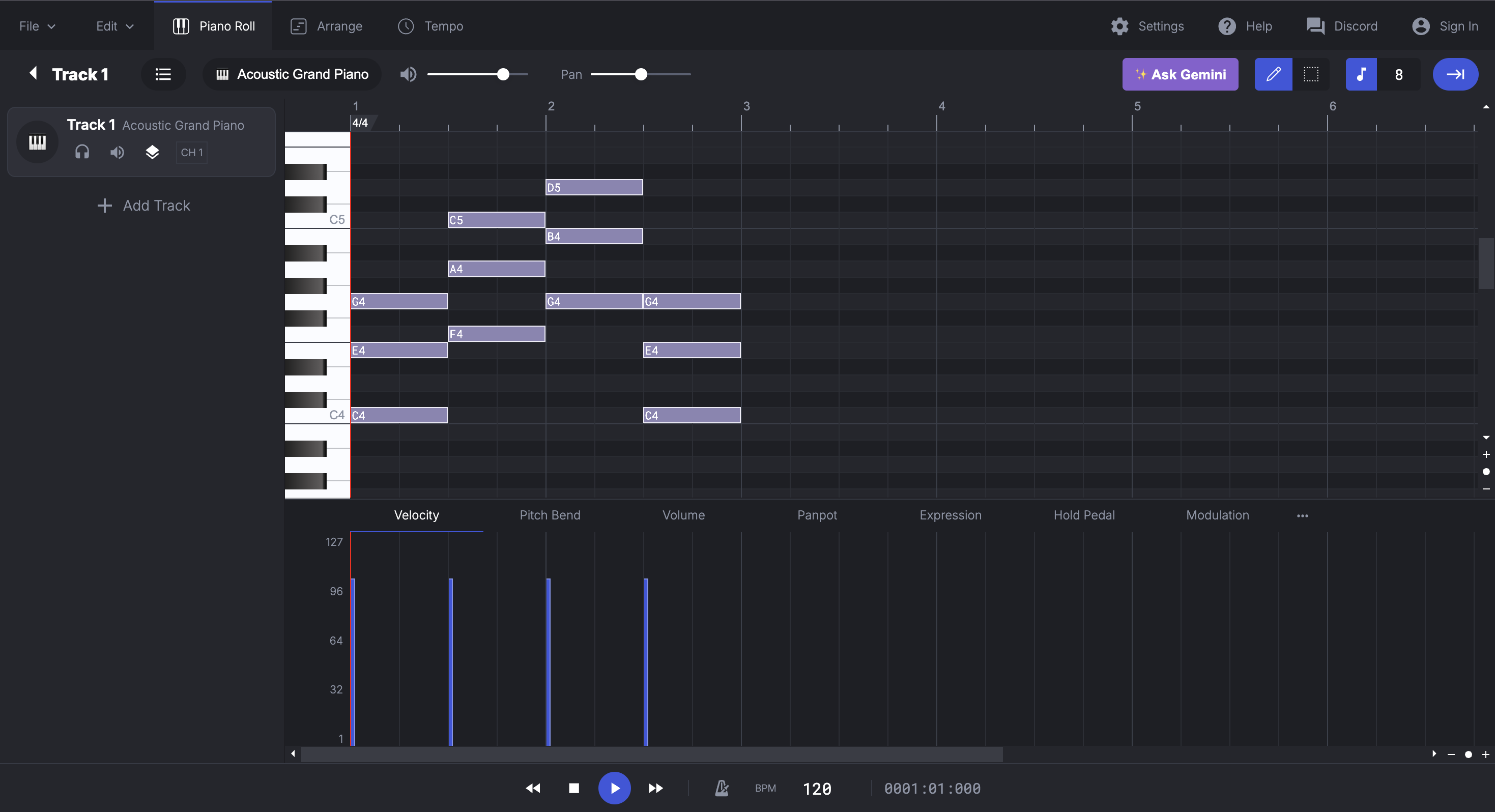Click the Pan slider knob
The image size is (1495, 812).
[x=641, y=74]
